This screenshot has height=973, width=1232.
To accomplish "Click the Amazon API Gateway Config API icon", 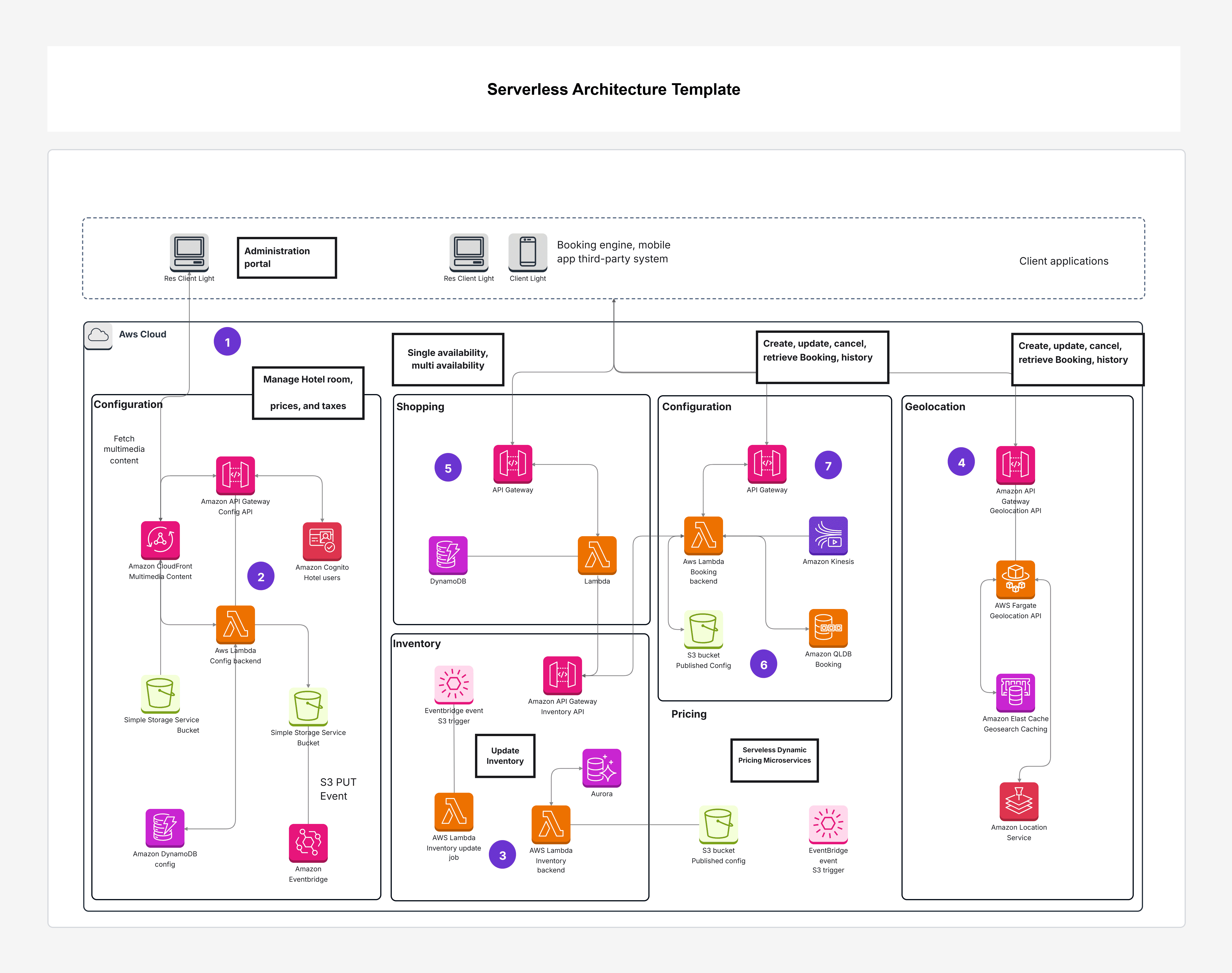I will (x=235, y=475).
